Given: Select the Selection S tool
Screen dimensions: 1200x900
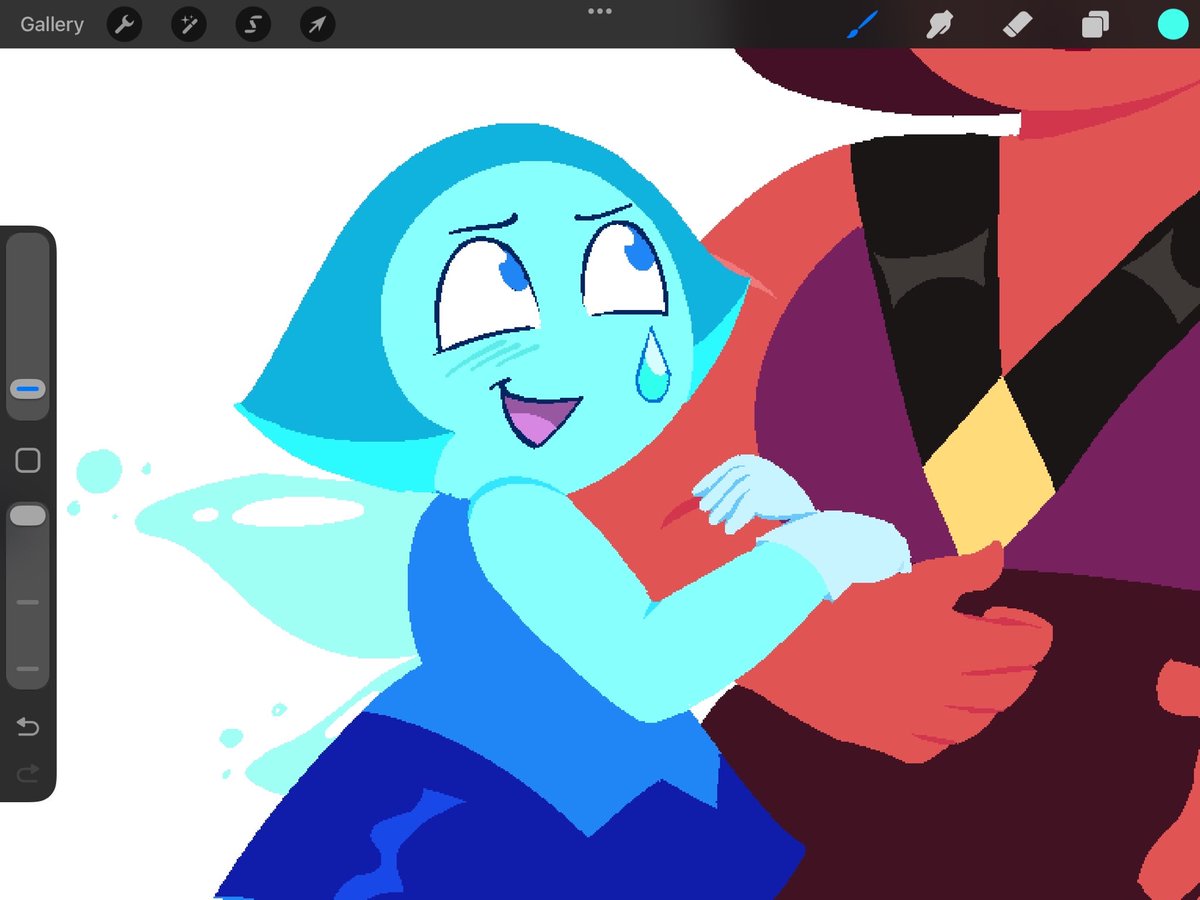Looking at the screenshot, I should (x=253, y=24).
